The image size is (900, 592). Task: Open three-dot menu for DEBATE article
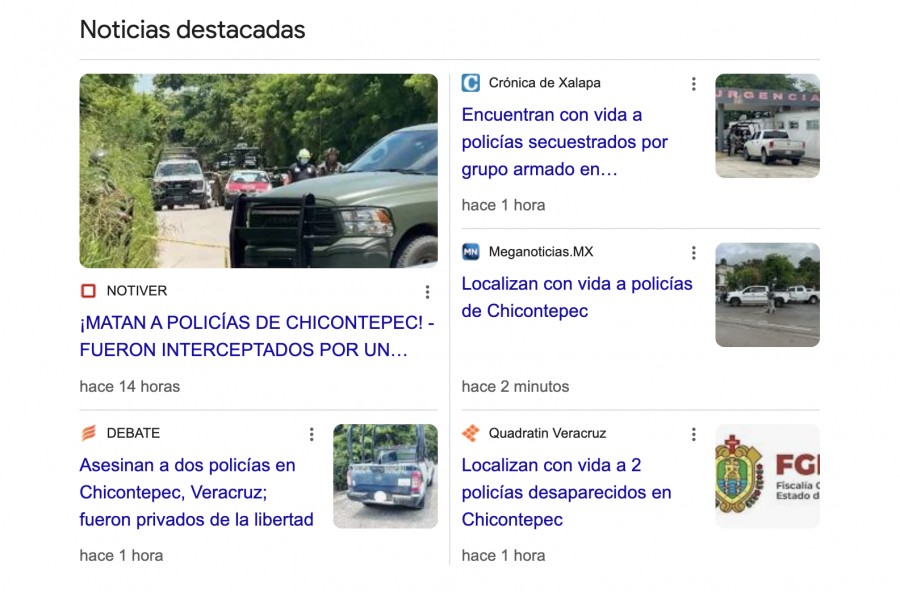(x=311, y=434)
